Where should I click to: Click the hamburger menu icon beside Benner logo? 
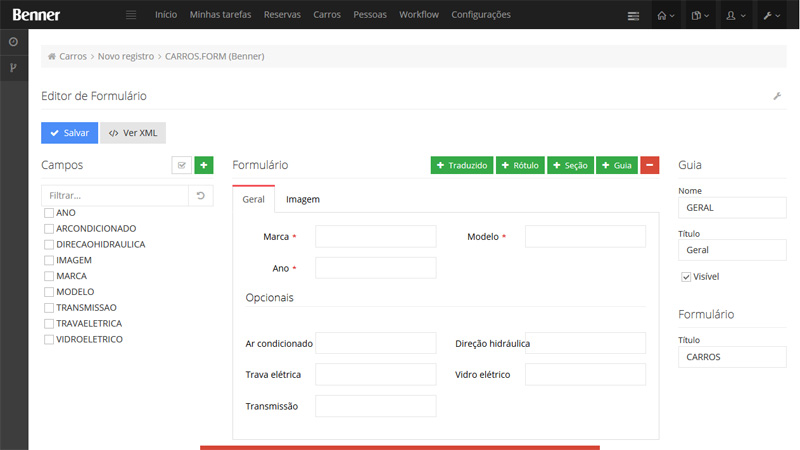tap(131, 15)
